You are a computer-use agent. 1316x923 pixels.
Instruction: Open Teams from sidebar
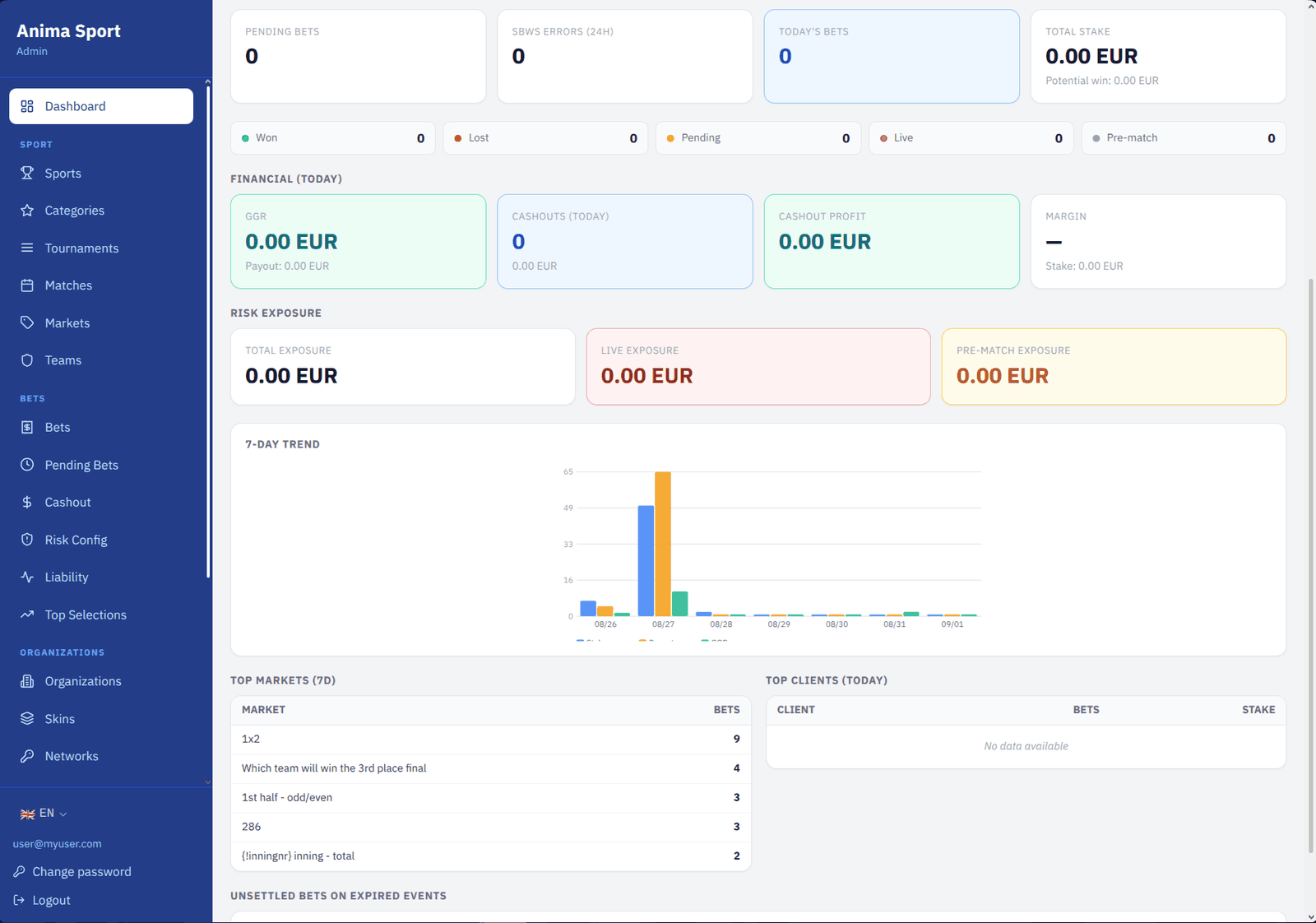point(101,360)
